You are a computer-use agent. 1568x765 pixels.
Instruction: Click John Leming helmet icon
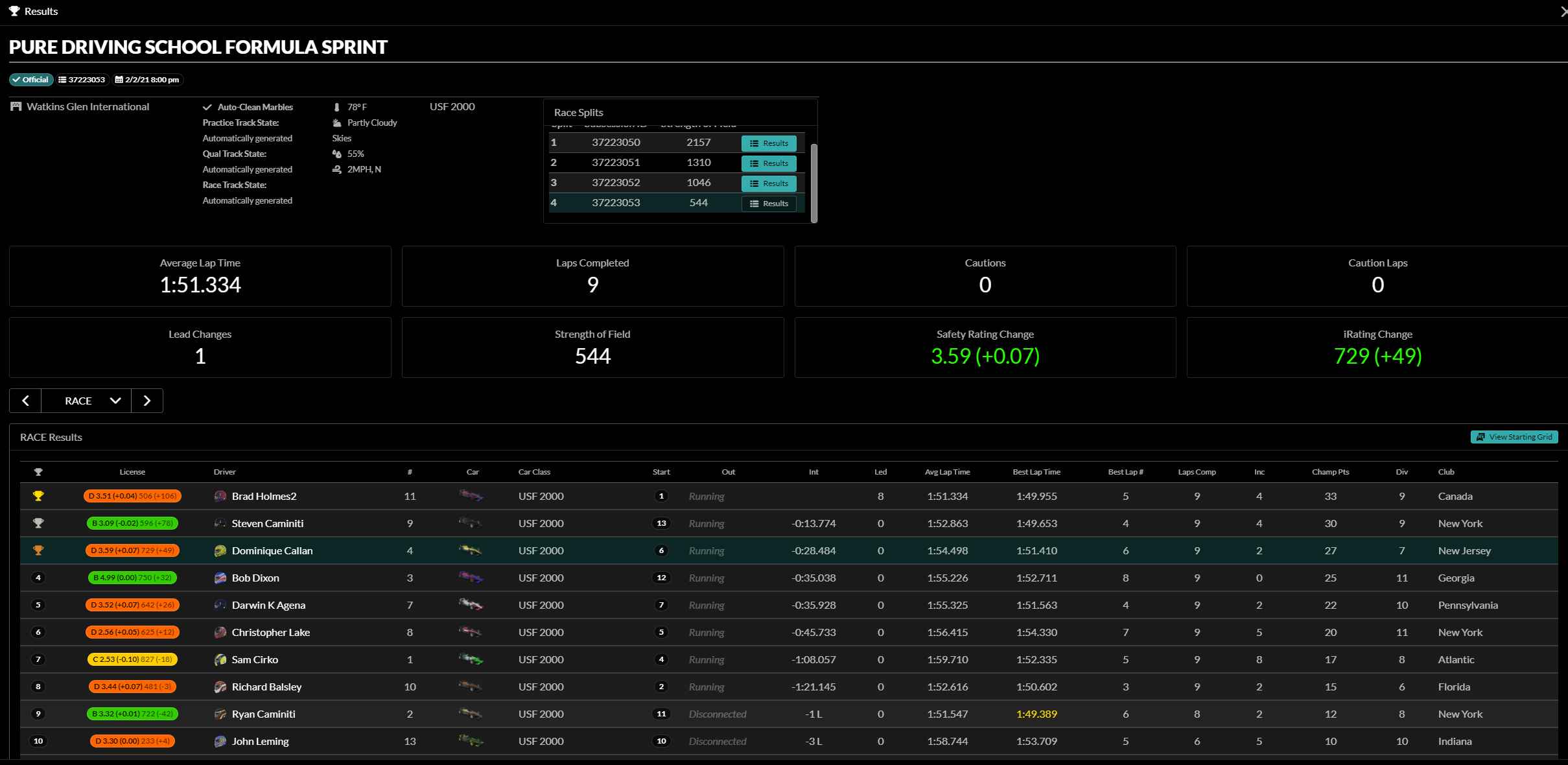tap(220, 741)
